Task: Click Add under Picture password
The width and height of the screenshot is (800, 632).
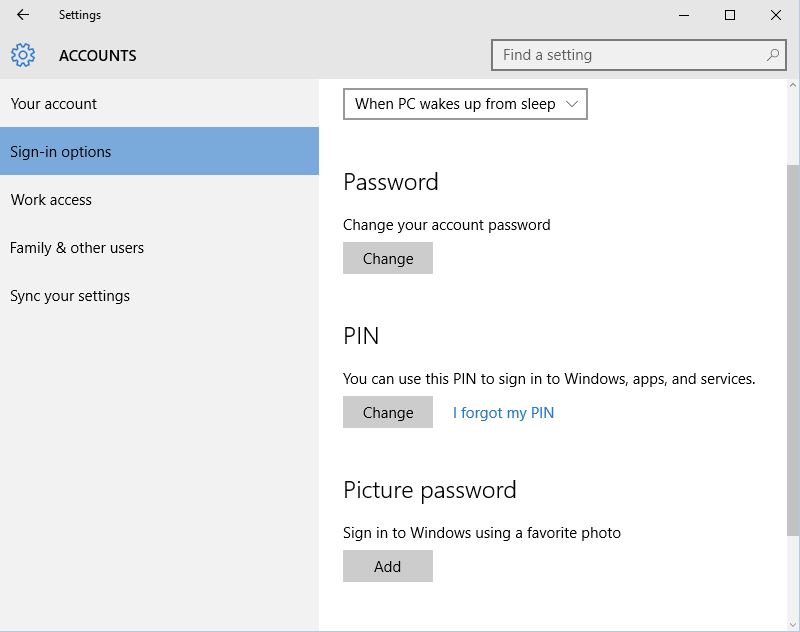Action: coord(388,566)
